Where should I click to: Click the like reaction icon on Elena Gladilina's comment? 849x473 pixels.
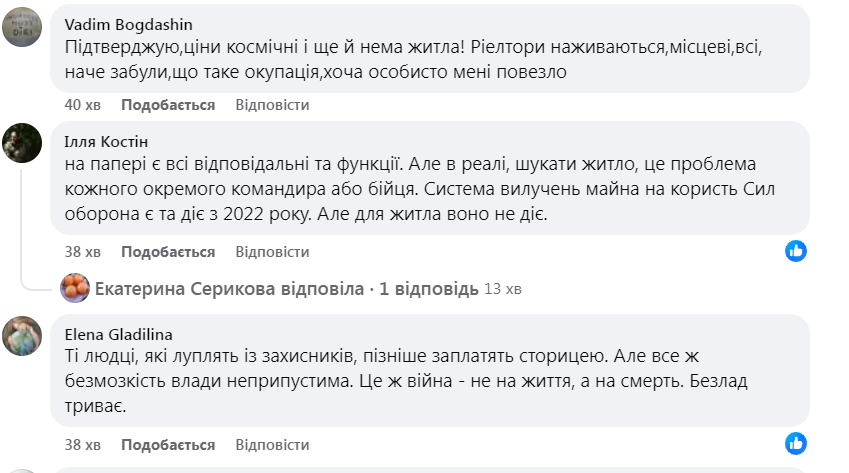pos(796,443)
